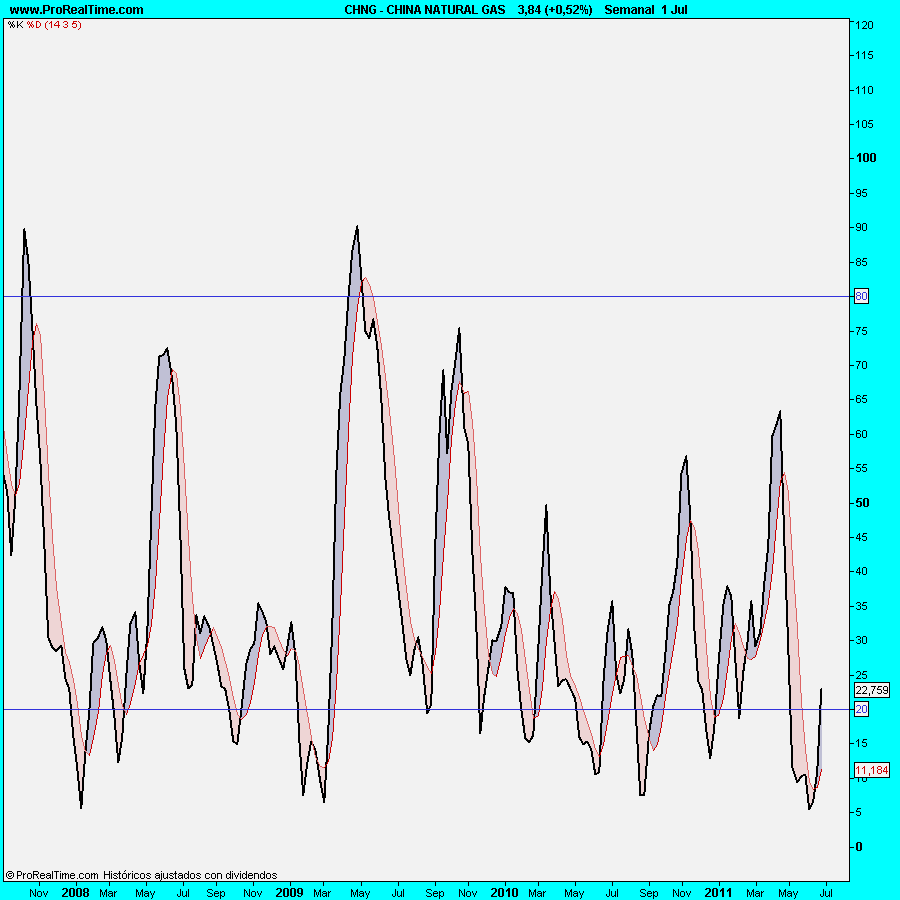
Task: Click the 35 axis label
Action: pyautogui.click(x=862, y=606)
